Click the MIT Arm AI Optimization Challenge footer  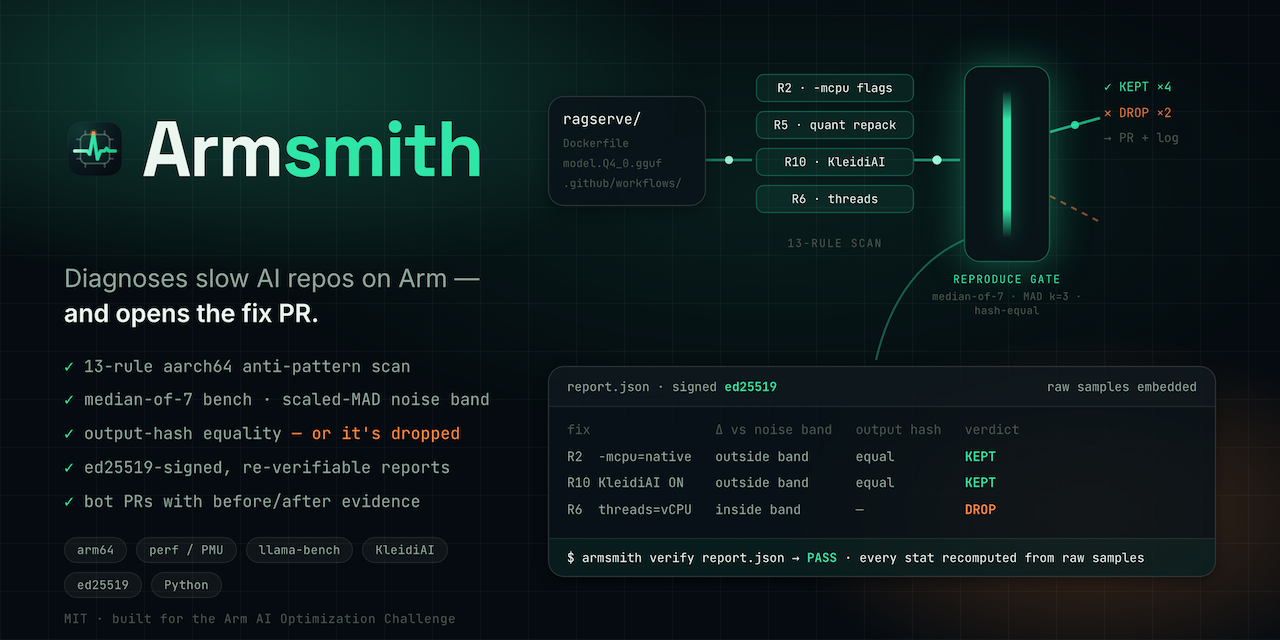click(260, 619)
